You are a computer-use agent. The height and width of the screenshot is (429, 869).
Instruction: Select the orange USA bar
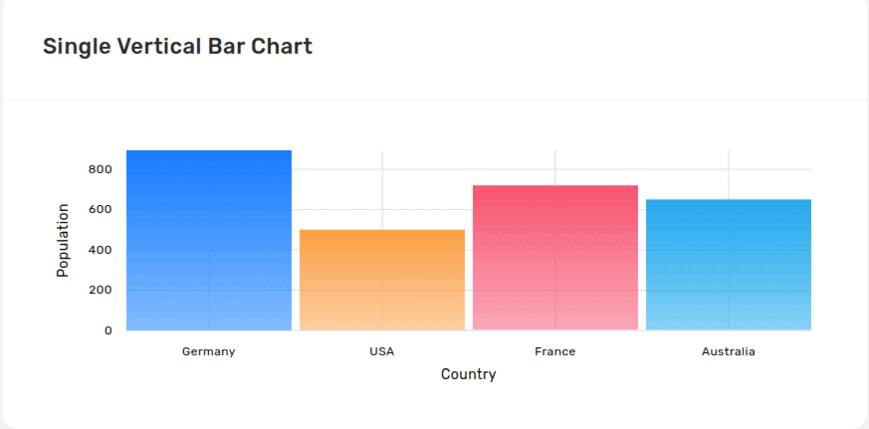(382, 280)
